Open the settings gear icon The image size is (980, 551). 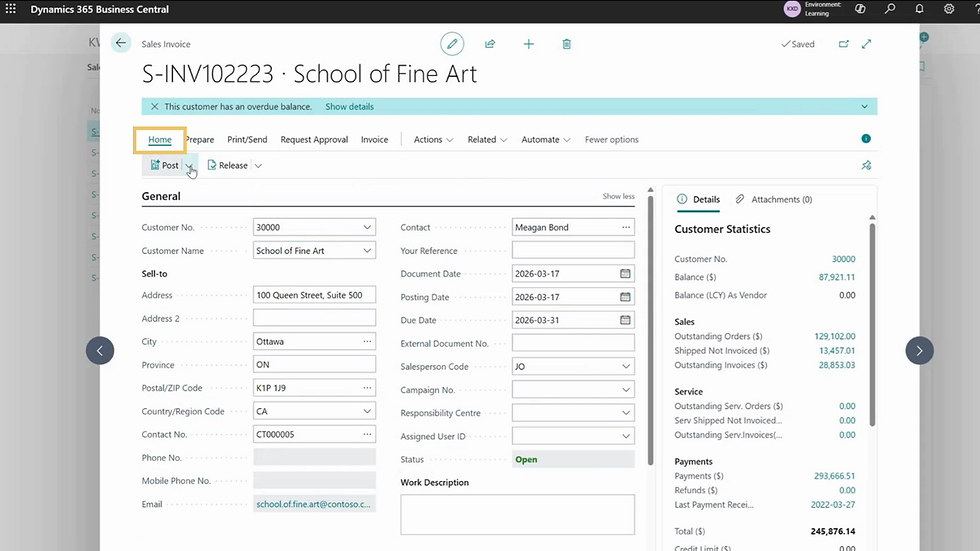(949, 9)
